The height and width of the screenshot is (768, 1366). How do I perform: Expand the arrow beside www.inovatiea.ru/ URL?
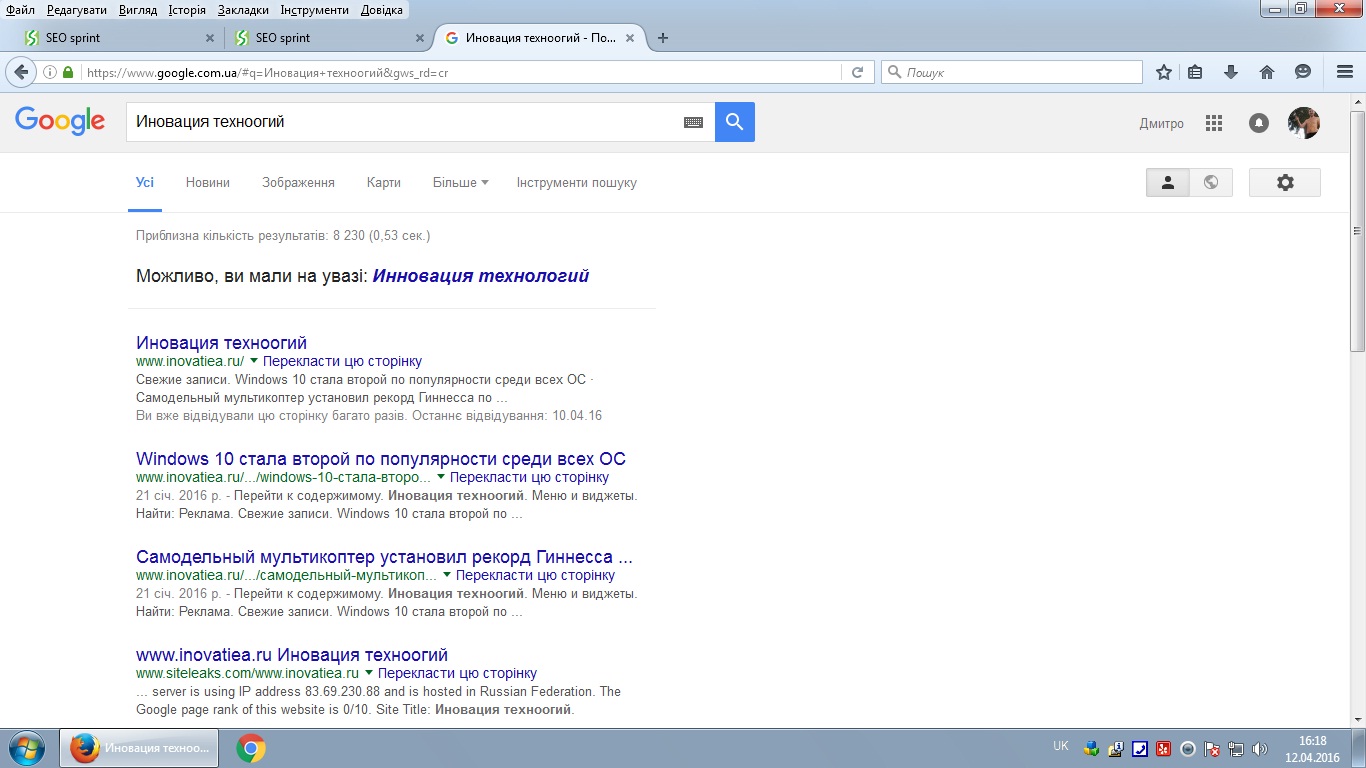pyautogui.click(x=254, y=360)
